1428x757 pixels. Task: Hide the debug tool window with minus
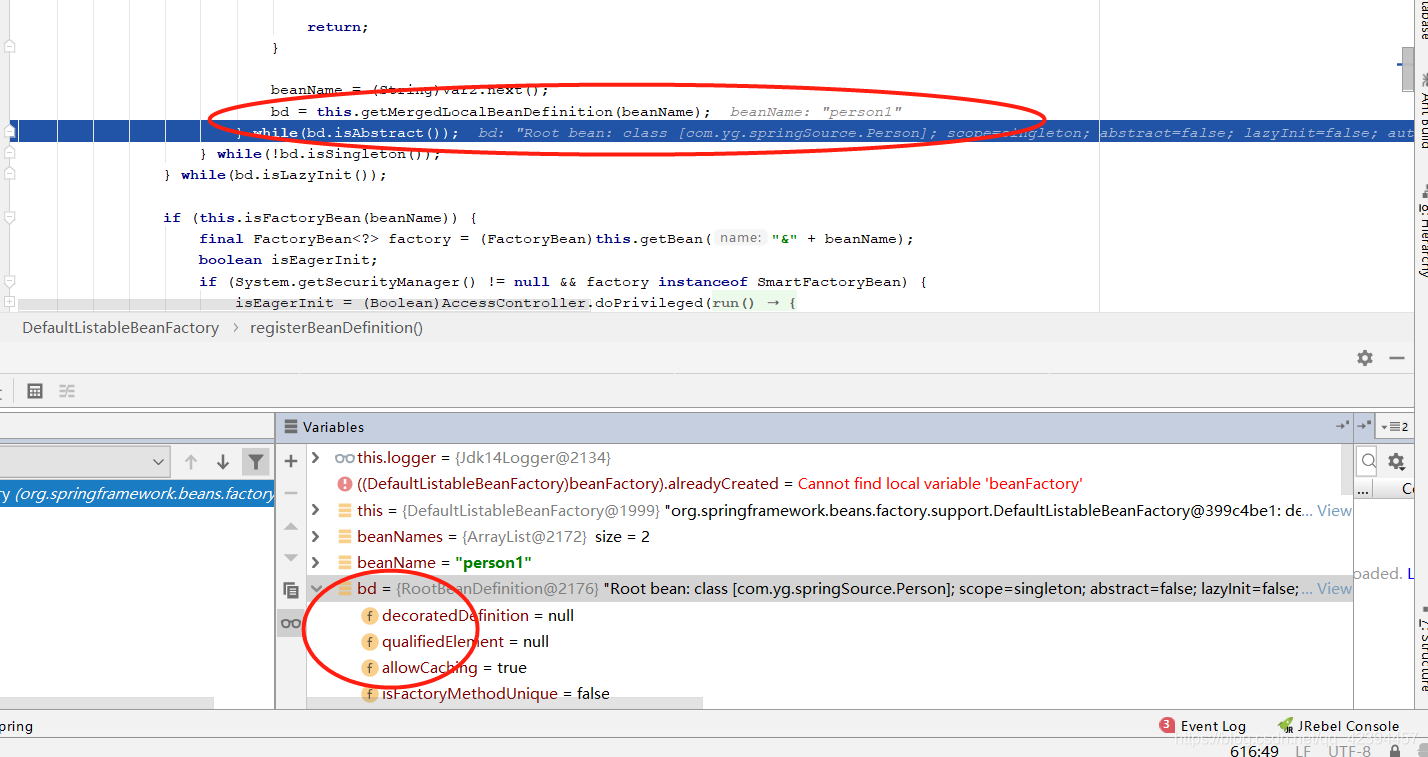pyautogui.click(x=1397, y=358)
